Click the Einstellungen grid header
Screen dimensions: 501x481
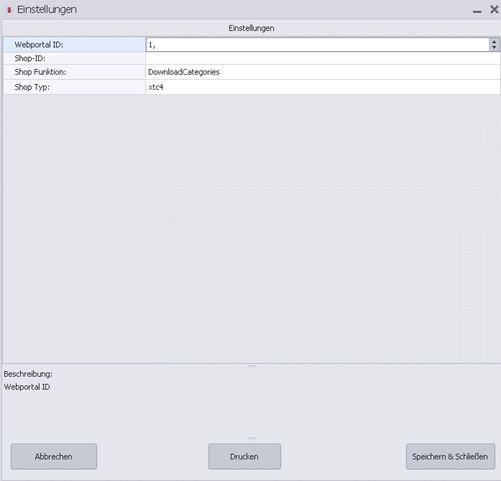pos(251,28)
